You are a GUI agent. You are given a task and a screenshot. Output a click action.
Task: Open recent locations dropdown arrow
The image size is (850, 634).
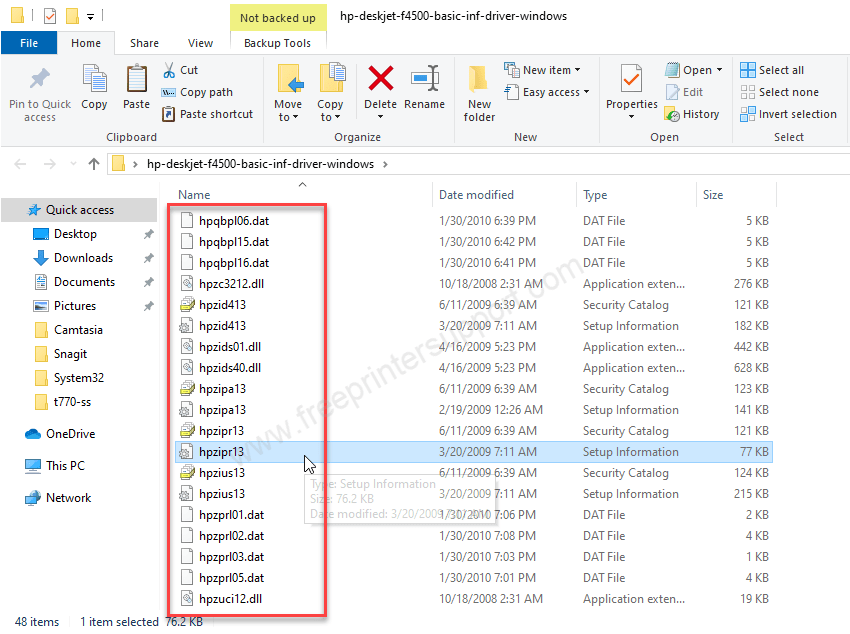coord(73,164)
